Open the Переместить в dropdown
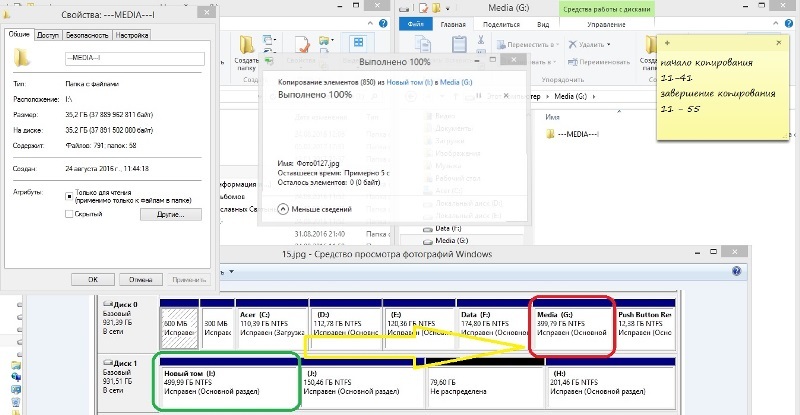The width and height of the screenshot is (800, 415). [533, 45]
